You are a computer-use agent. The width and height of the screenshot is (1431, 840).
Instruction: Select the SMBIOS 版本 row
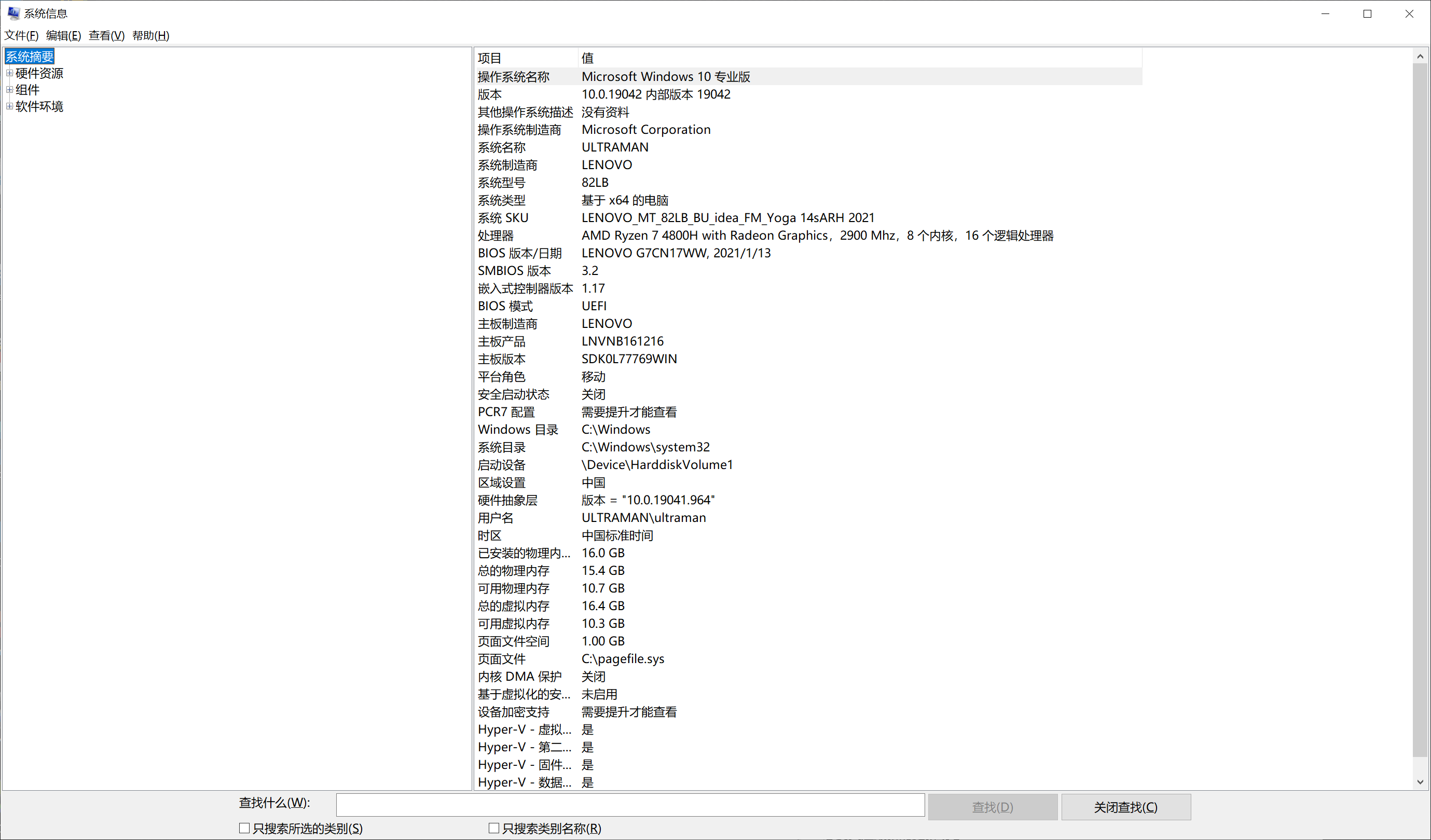pos(808,270)
